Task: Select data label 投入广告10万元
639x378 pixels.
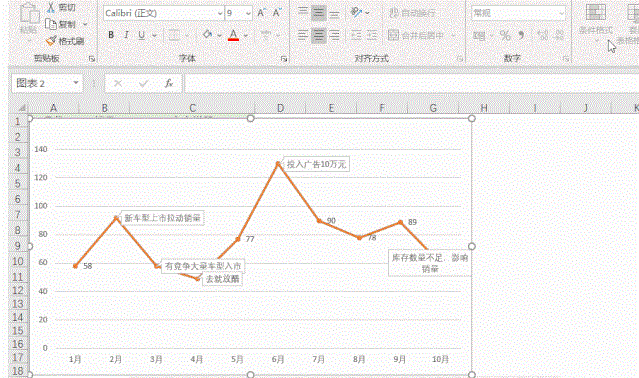Action: click(x=316, y=164)
